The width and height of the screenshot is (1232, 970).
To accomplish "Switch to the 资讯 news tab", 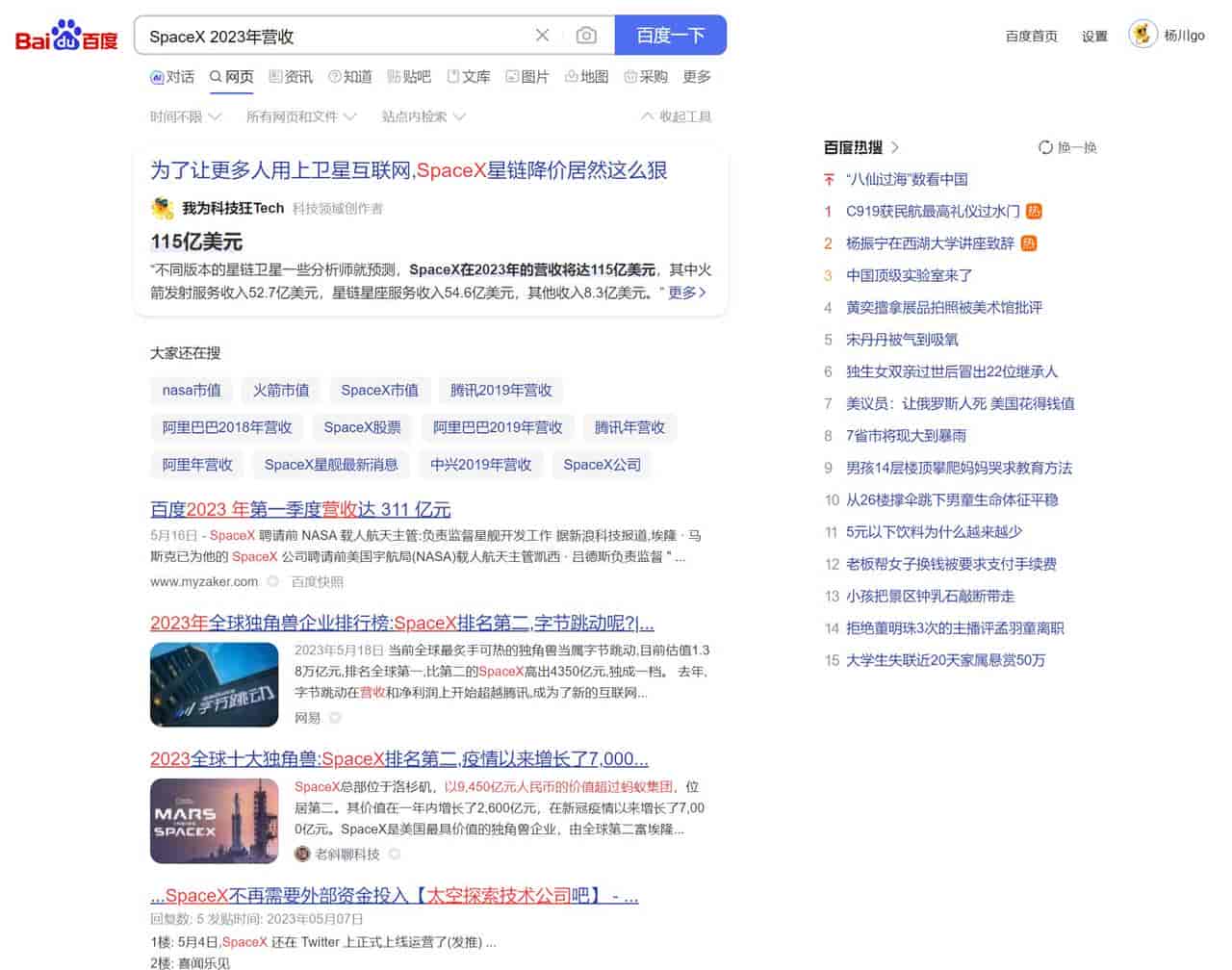I will pyautogui.click(x=291, y=77).
